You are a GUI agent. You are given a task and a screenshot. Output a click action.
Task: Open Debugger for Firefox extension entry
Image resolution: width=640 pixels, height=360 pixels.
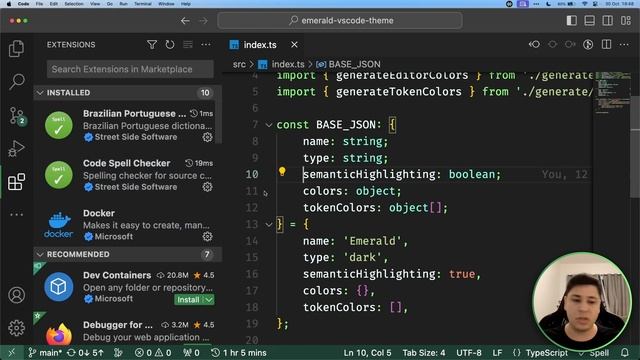pyautogui.click(x=128, y=331)
